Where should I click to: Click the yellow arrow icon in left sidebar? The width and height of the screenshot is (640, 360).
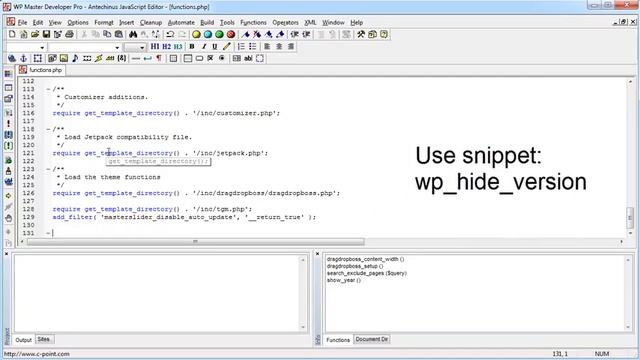8,196
